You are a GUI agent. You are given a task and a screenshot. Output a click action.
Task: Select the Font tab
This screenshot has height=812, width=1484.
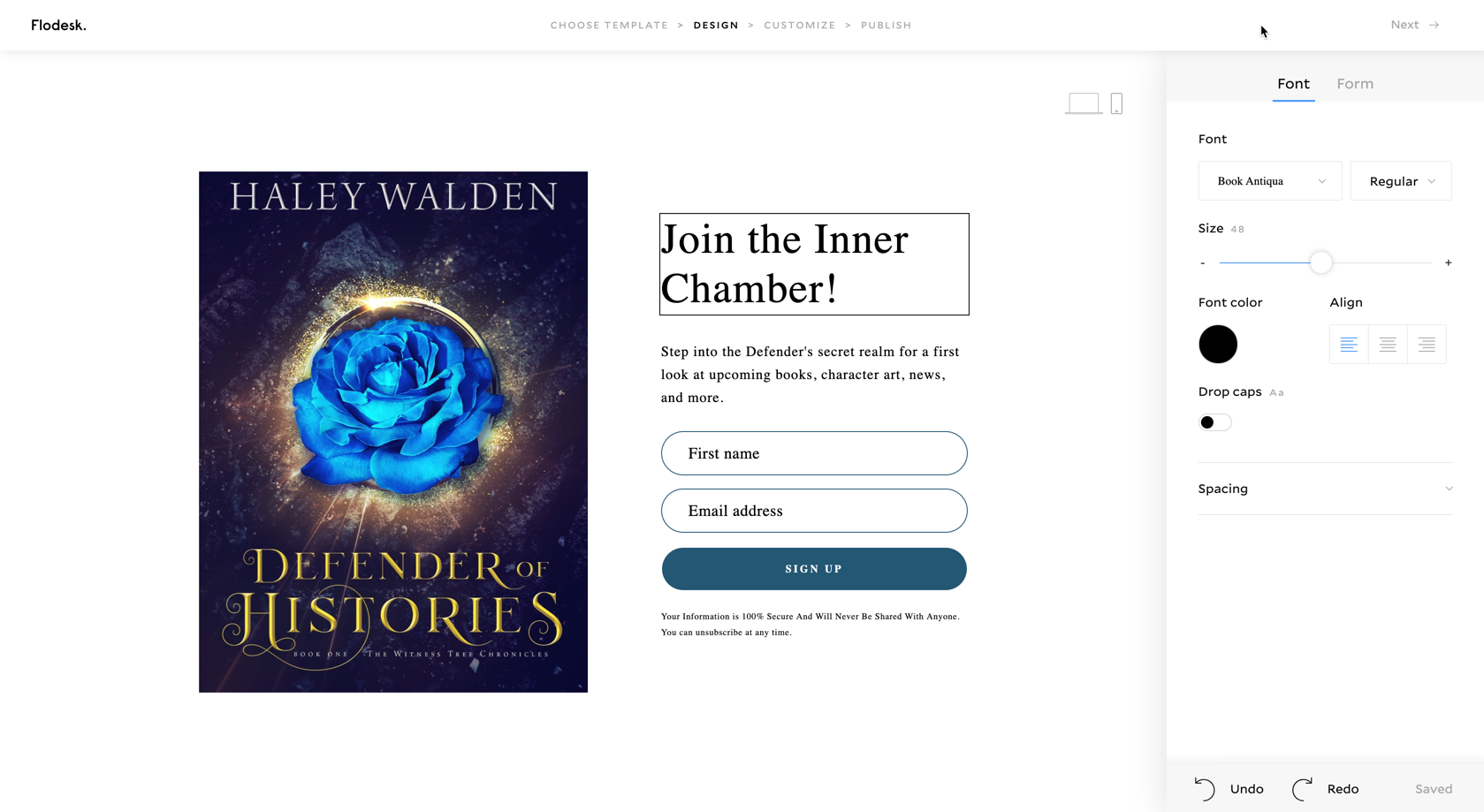1293,84
